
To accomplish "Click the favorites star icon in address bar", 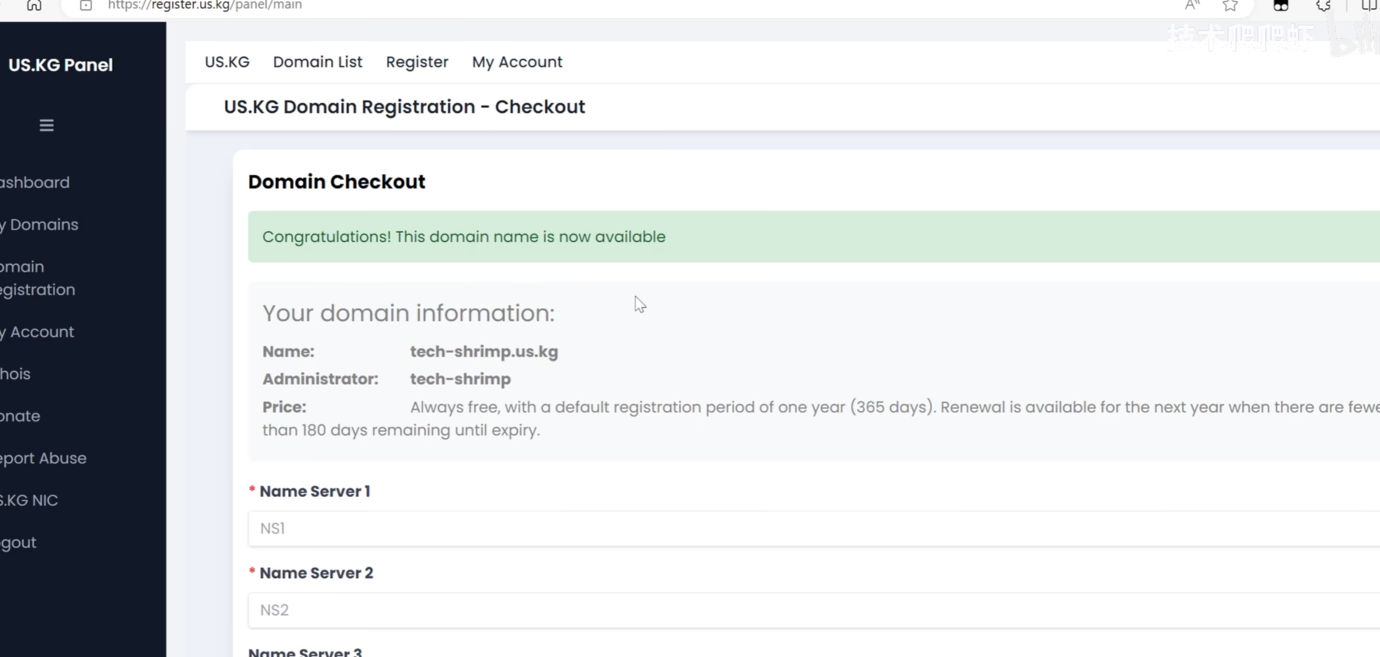I will (1230, 5).
